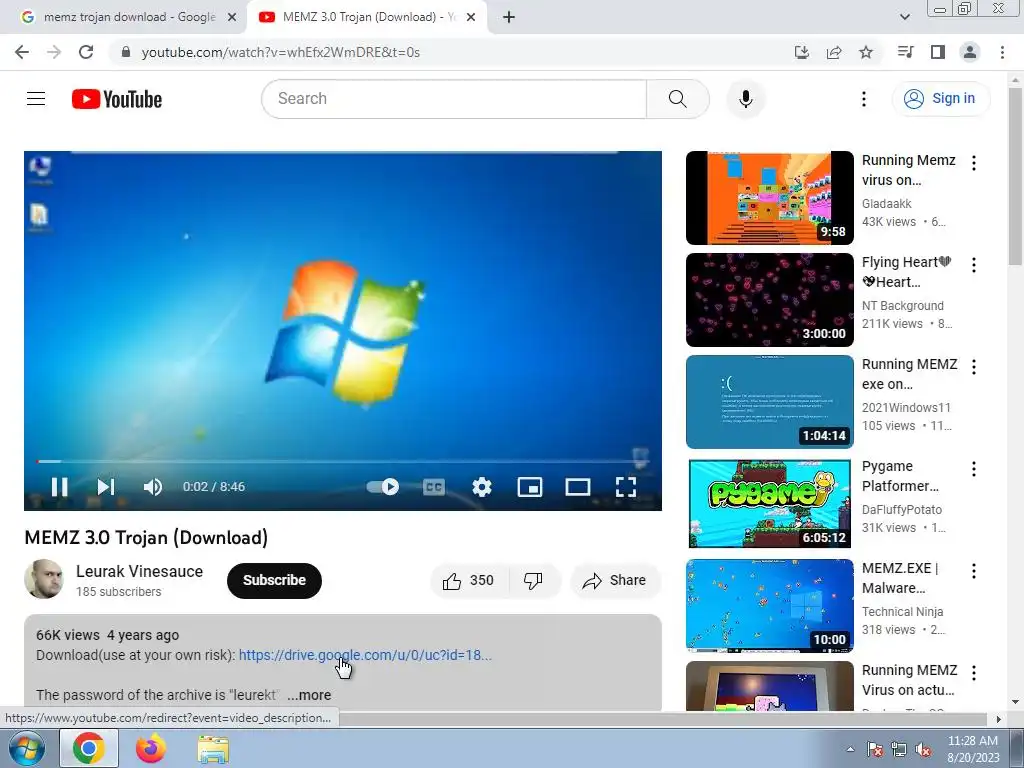Open the YouTube hamburger guide menu
This screenshot has width=1024, height=768.
coord(36,99)
